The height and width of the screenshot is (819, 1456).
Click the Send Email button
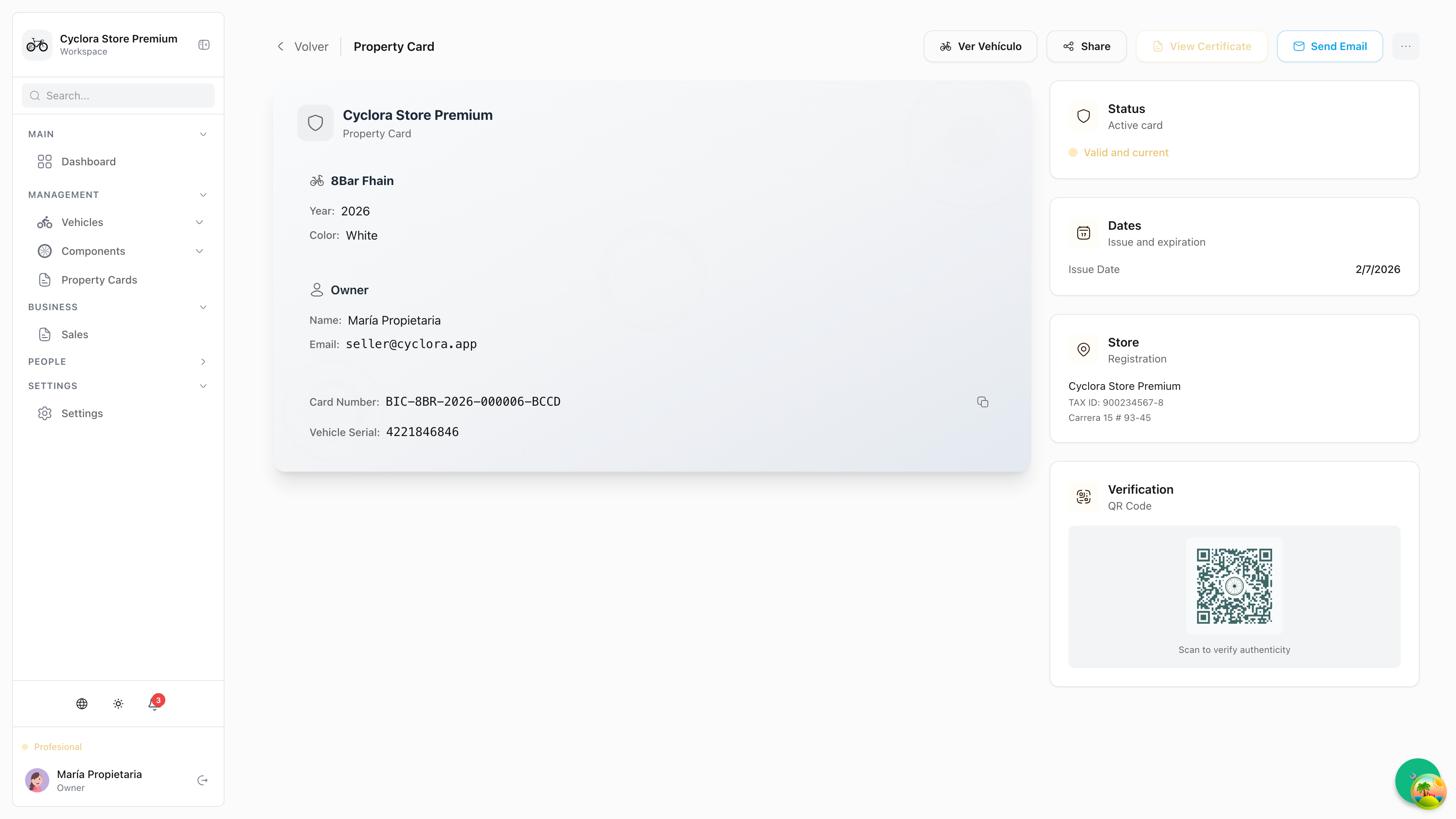point(1329,46)
